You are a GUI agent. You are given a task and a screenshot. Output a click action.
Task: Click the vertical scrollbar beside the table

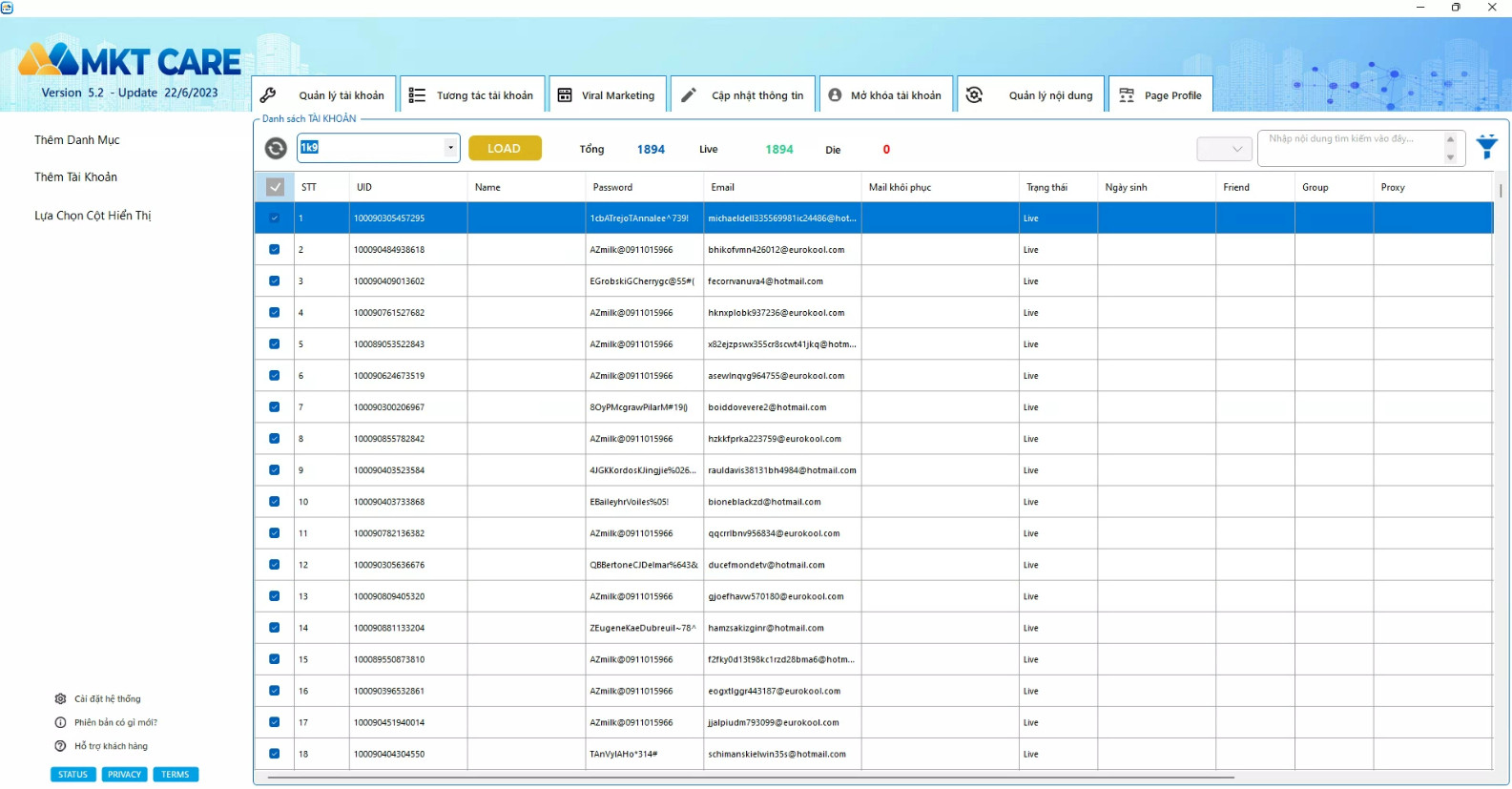pyautogui.click(x=1501, y=191)
